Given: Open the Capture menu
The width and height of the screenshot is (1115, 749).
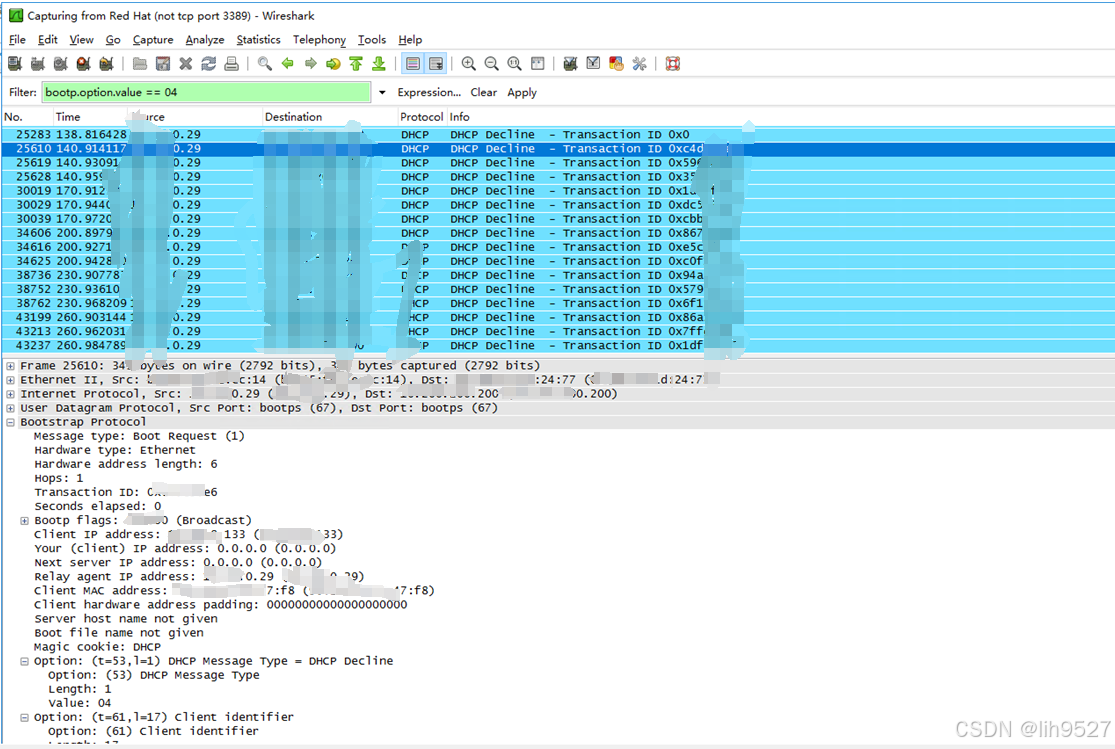Looking at the screenshot, I should [153, 40].
